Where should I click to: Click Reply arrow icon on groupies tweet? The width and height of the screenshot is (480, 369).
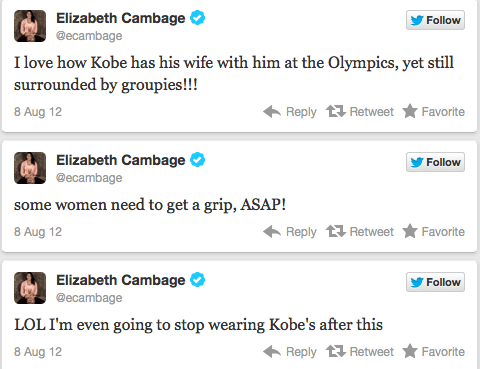coord(272,112)
